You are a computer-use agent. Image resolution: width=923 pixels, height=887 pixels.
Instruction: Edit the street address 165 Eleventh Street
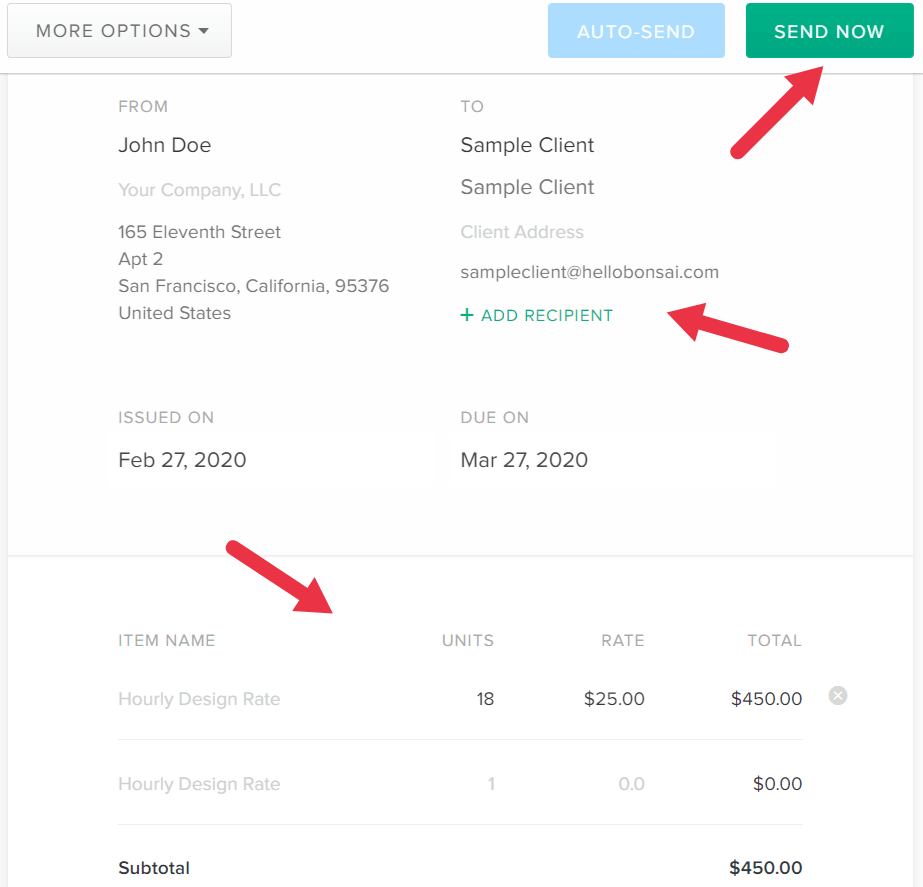click(x=199, y=231)
